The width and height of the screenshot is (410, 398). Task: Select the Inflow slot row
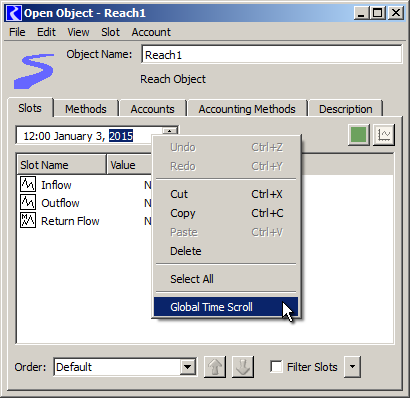point(85,185)
